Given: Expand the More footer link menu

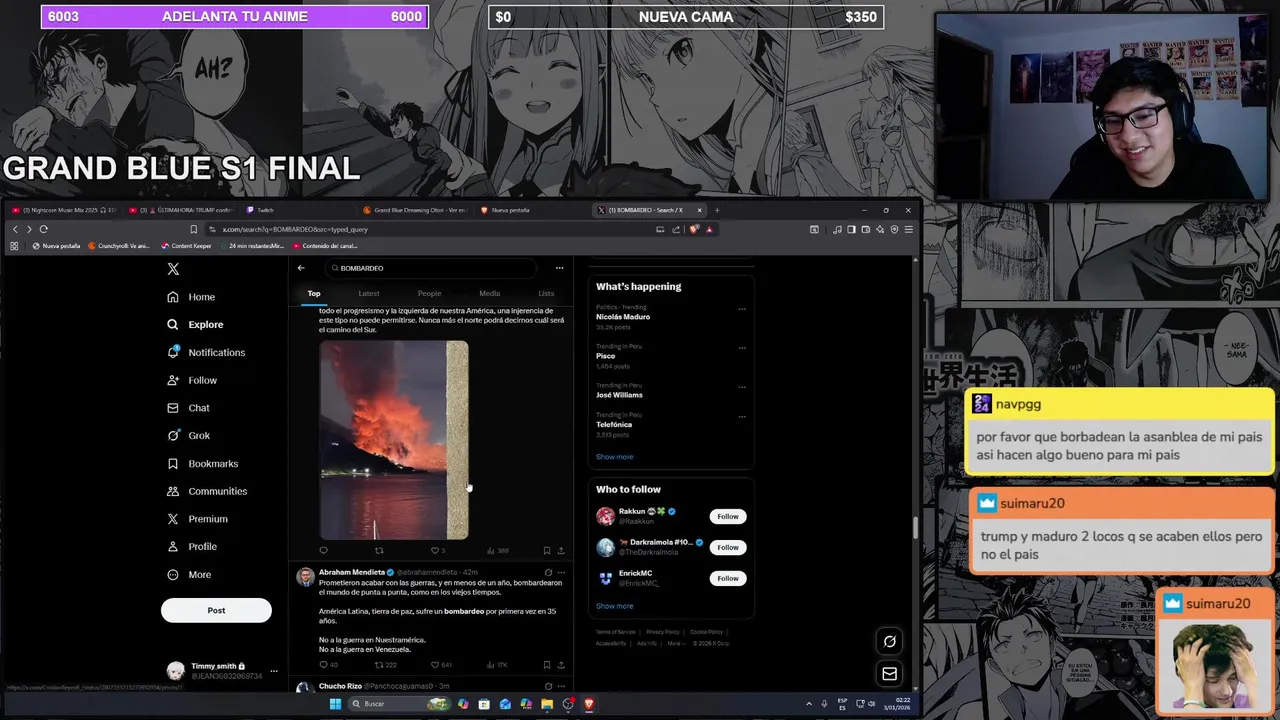Looking at the screenshot, I should click(676, 643).
